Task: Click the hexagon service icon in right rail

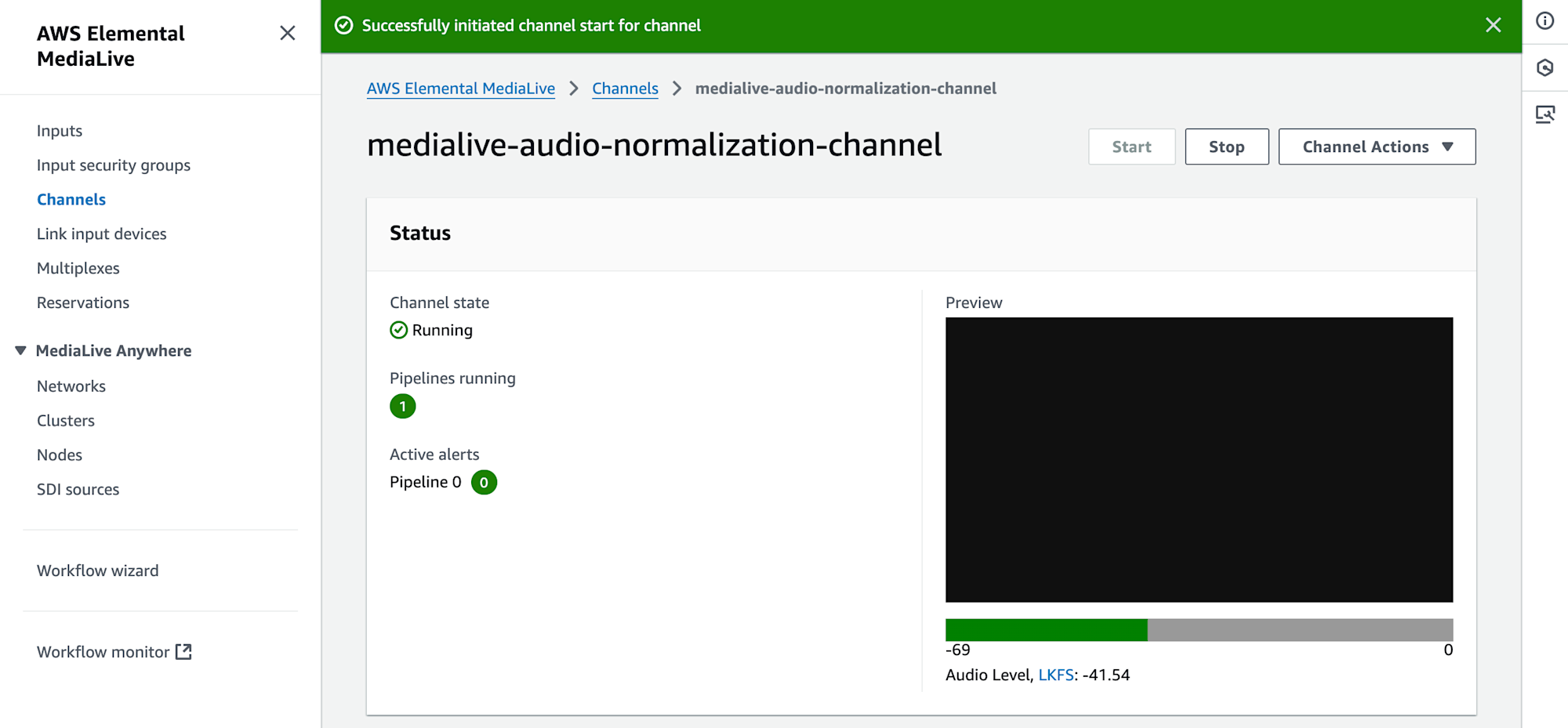Action: (x=1544, y=68)
